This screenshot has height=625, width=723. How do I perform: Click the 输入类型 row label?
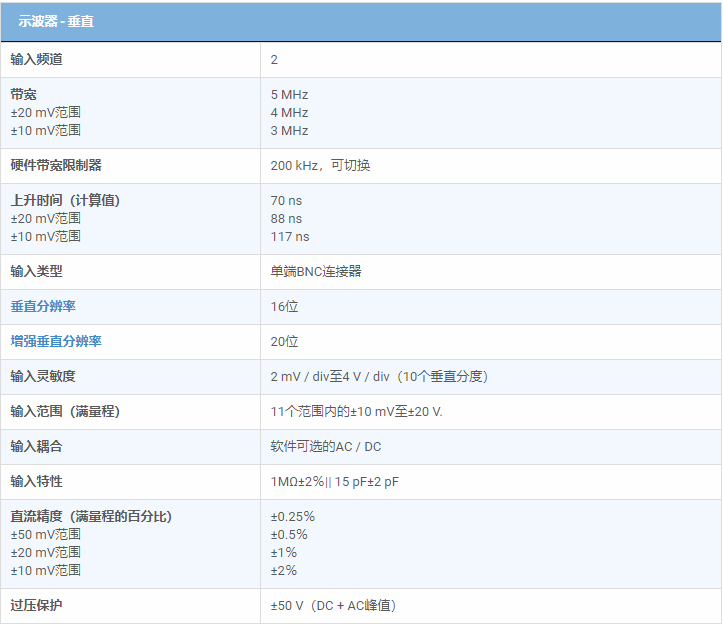click(x=37, y=271)
